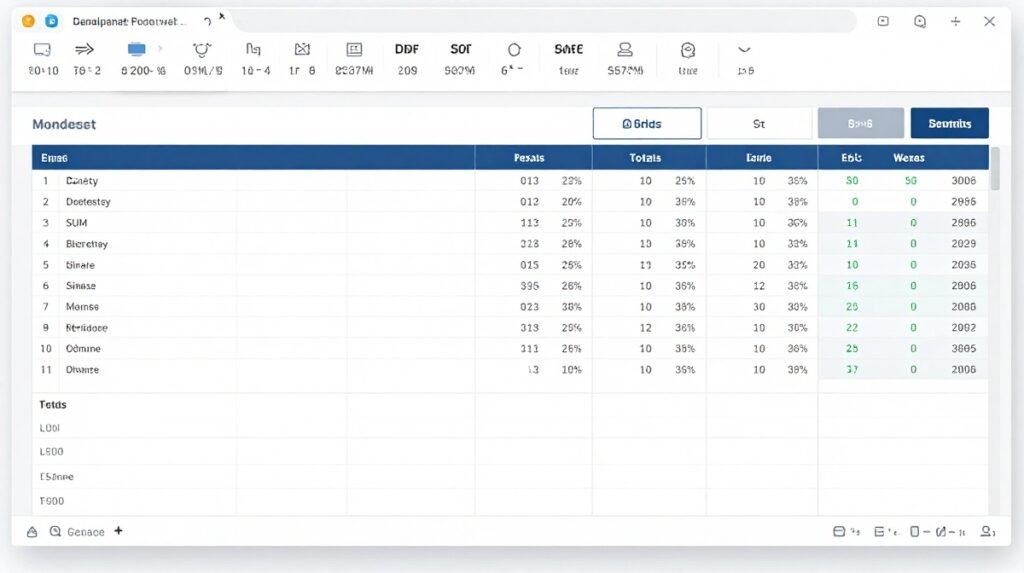Click the double-arrow icon in the toolbar
Screen dimensions: 1024x573
(84, 50)
